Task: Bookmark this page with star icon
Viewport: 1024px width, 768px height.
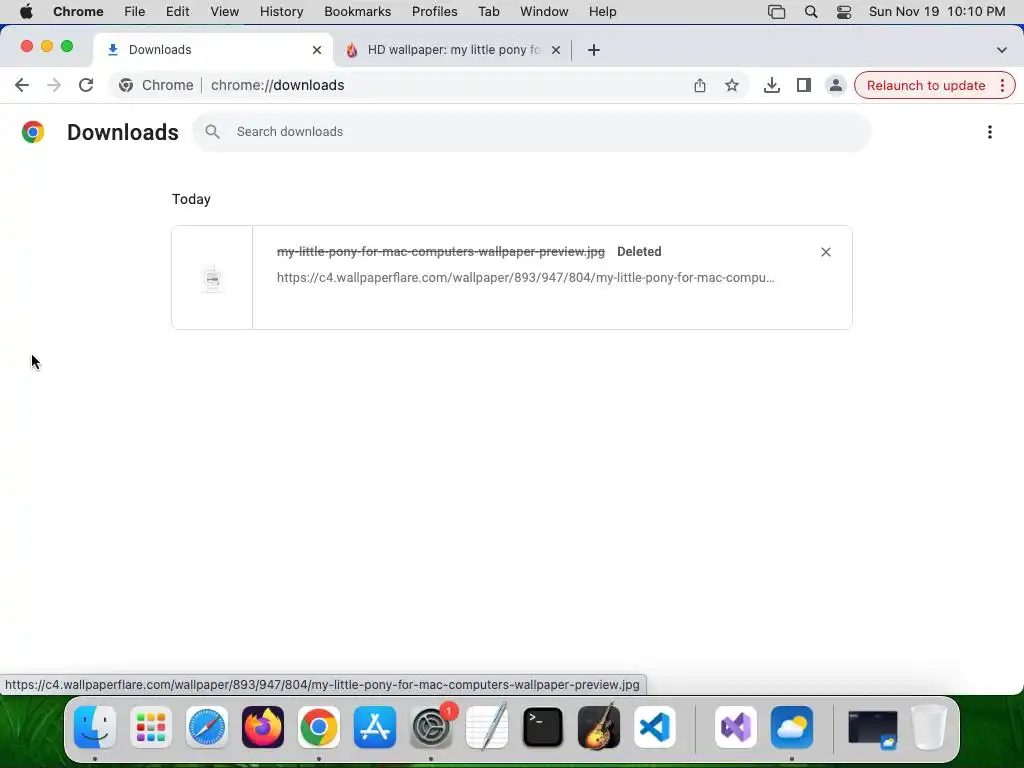Action: coord(731,86)
